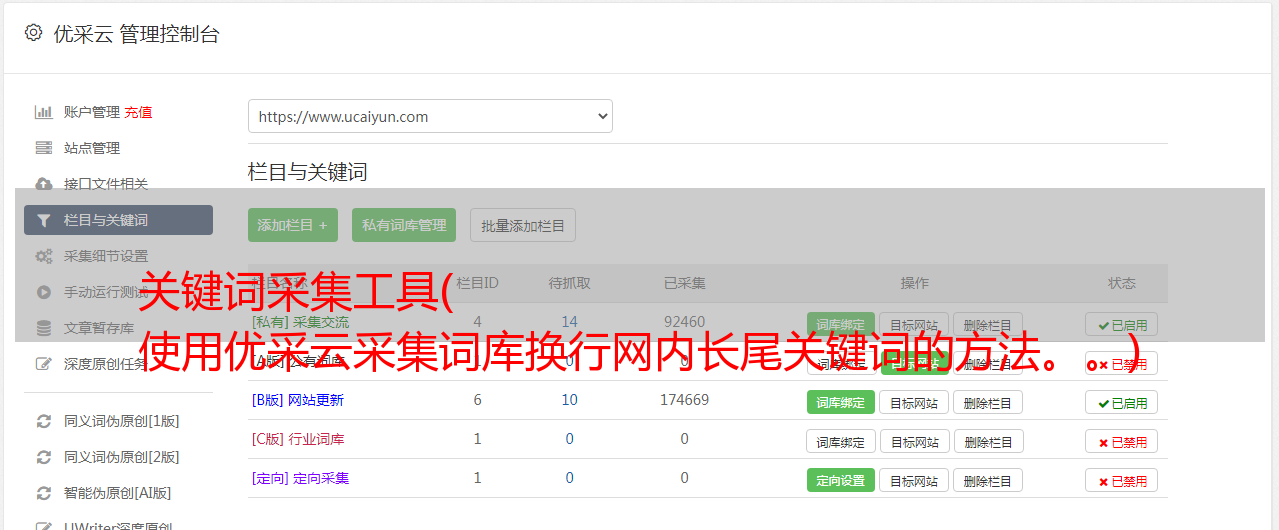Click the green 定向设置 button
The height and width of the screenshot is (530, 1279).
pos(841,480)
